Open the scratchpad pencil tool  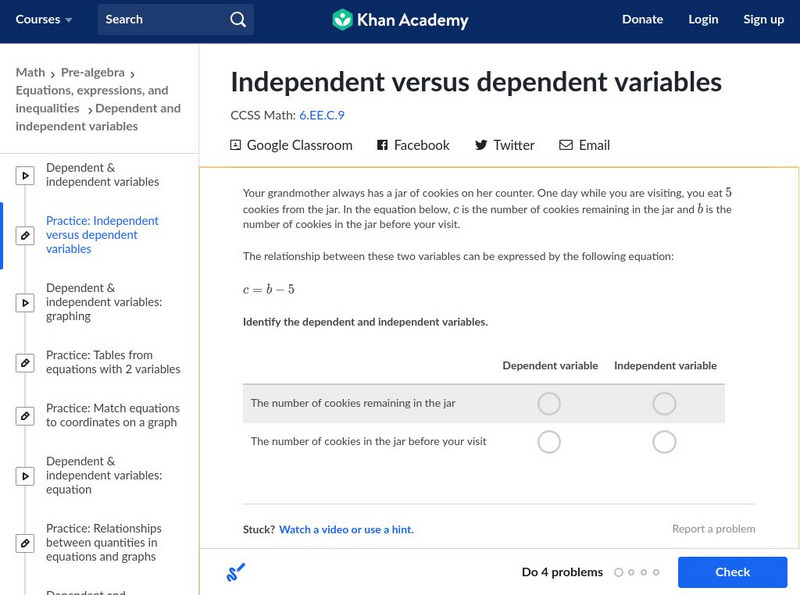click(x=236, y=573)
